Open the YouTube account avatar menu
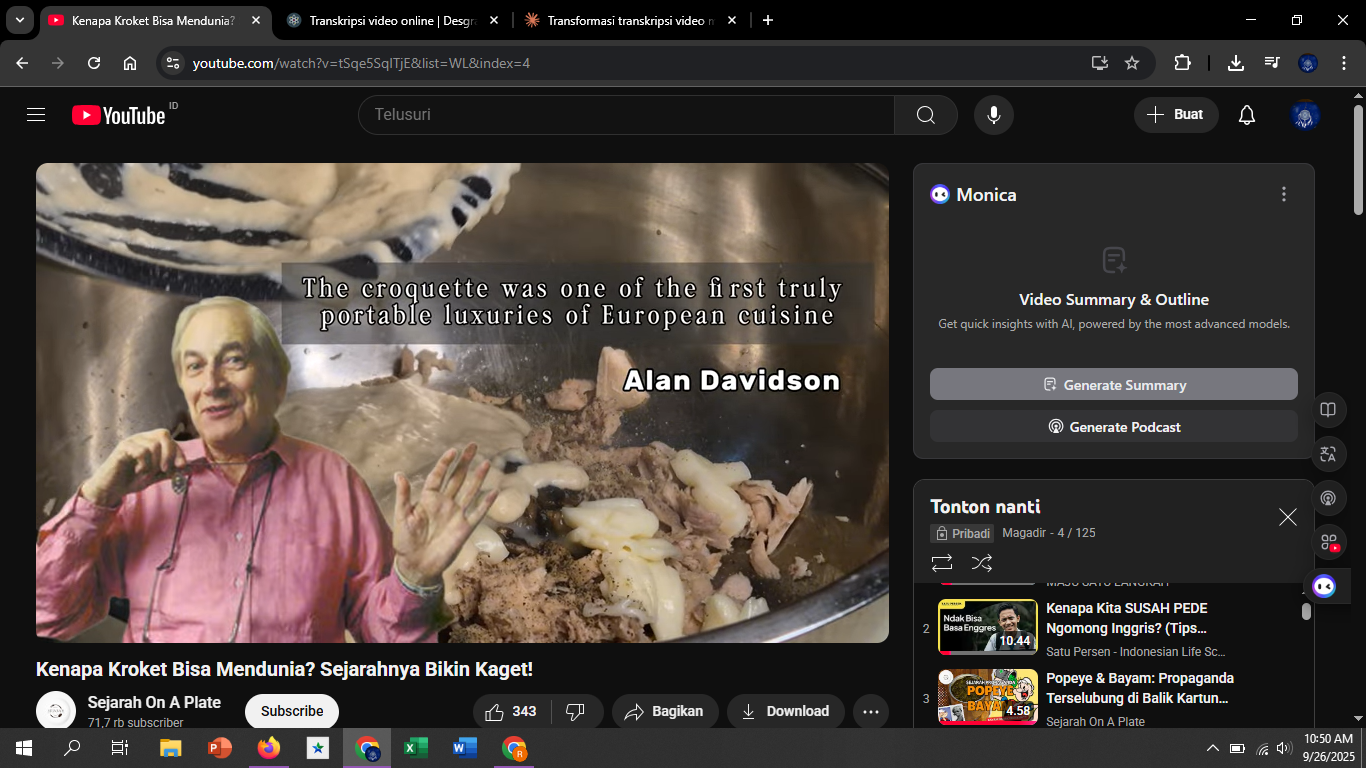 coord(1305,115)
